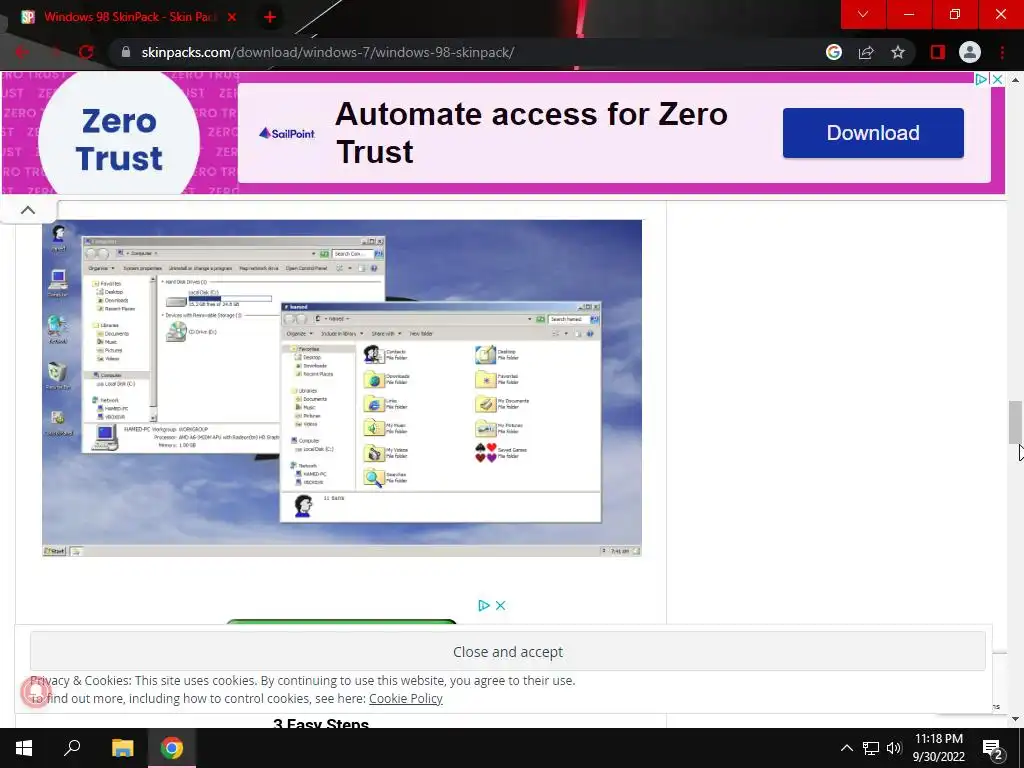Collapse the banner using the up chevron
1024x768 pixels.
[x=28, y=210]
